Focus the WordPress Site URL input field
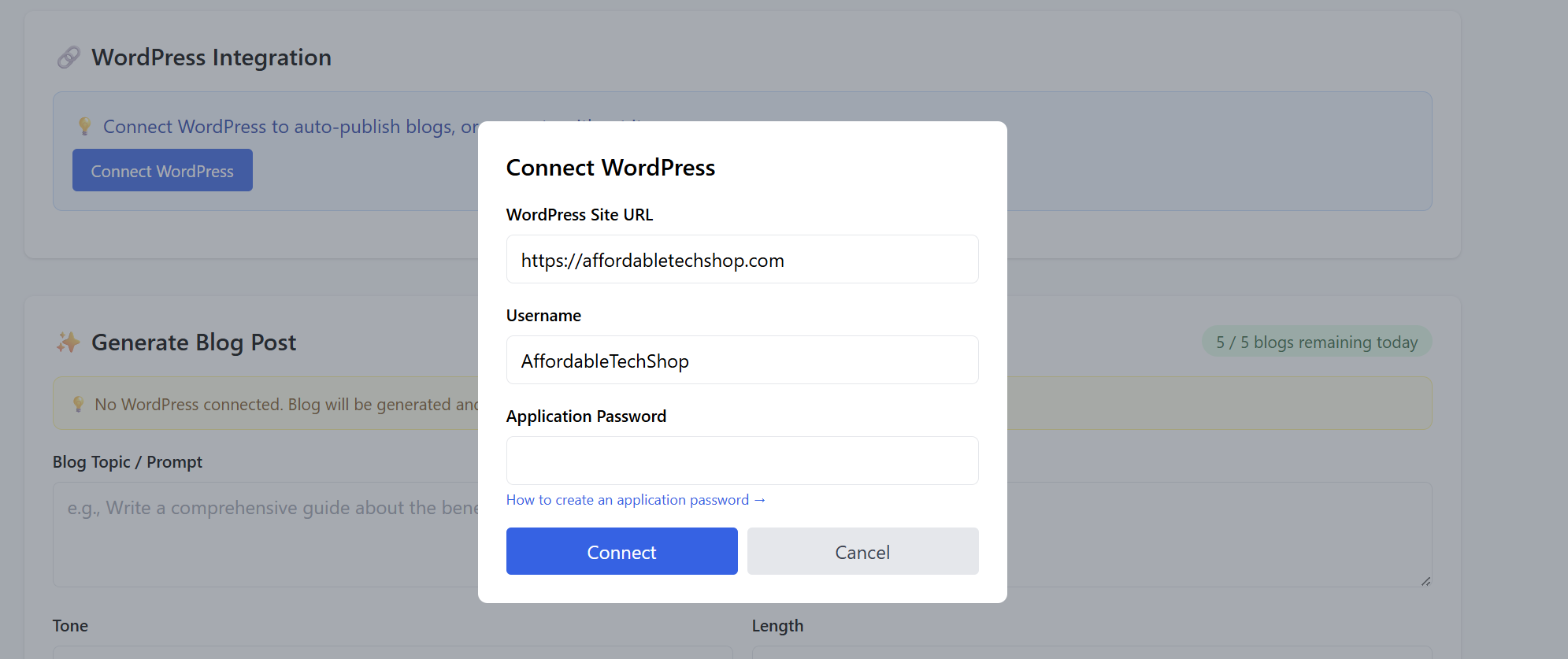 pyautogui.click(x=742, y=260)
